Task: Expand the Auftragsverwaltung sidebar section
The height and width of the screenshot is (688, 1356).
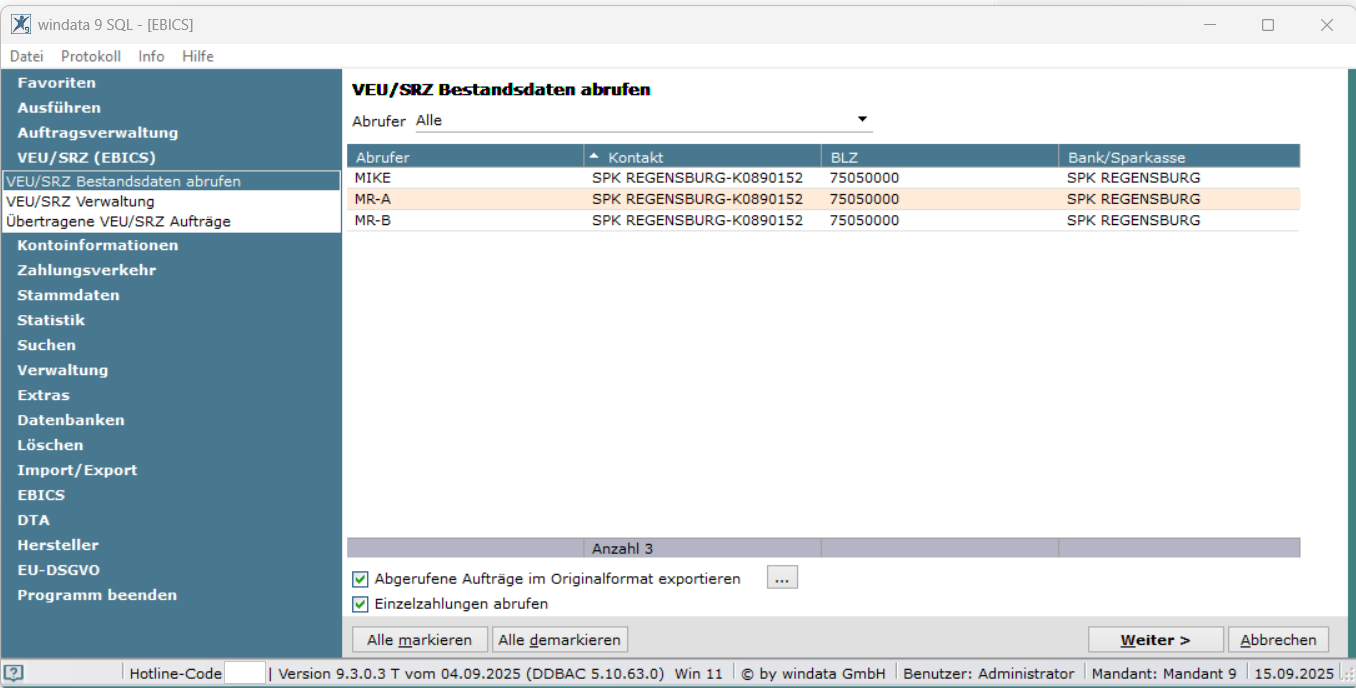Action: coord(98,133)
